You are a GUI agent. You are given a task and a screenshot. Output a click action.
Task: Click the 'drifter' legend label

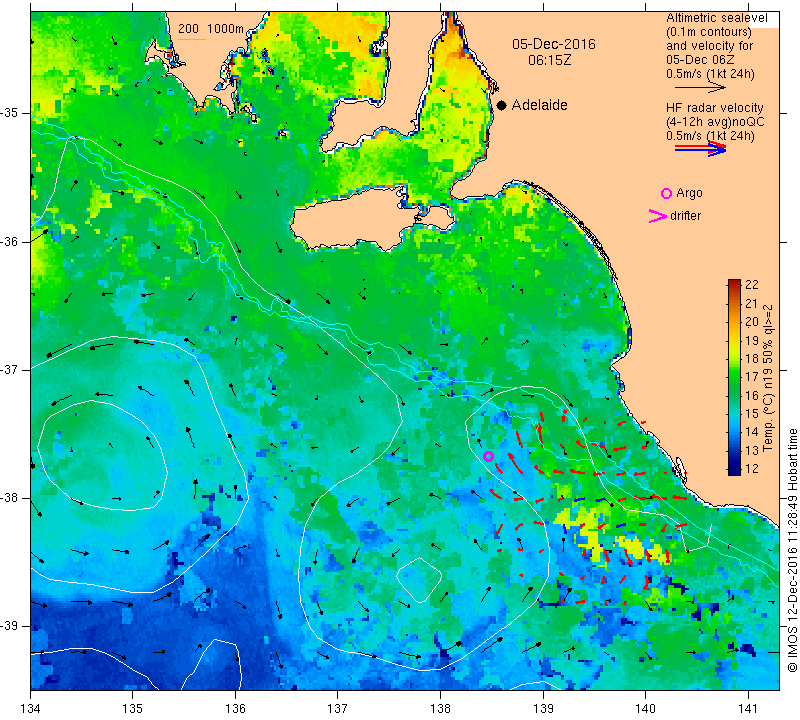[686, 216]
